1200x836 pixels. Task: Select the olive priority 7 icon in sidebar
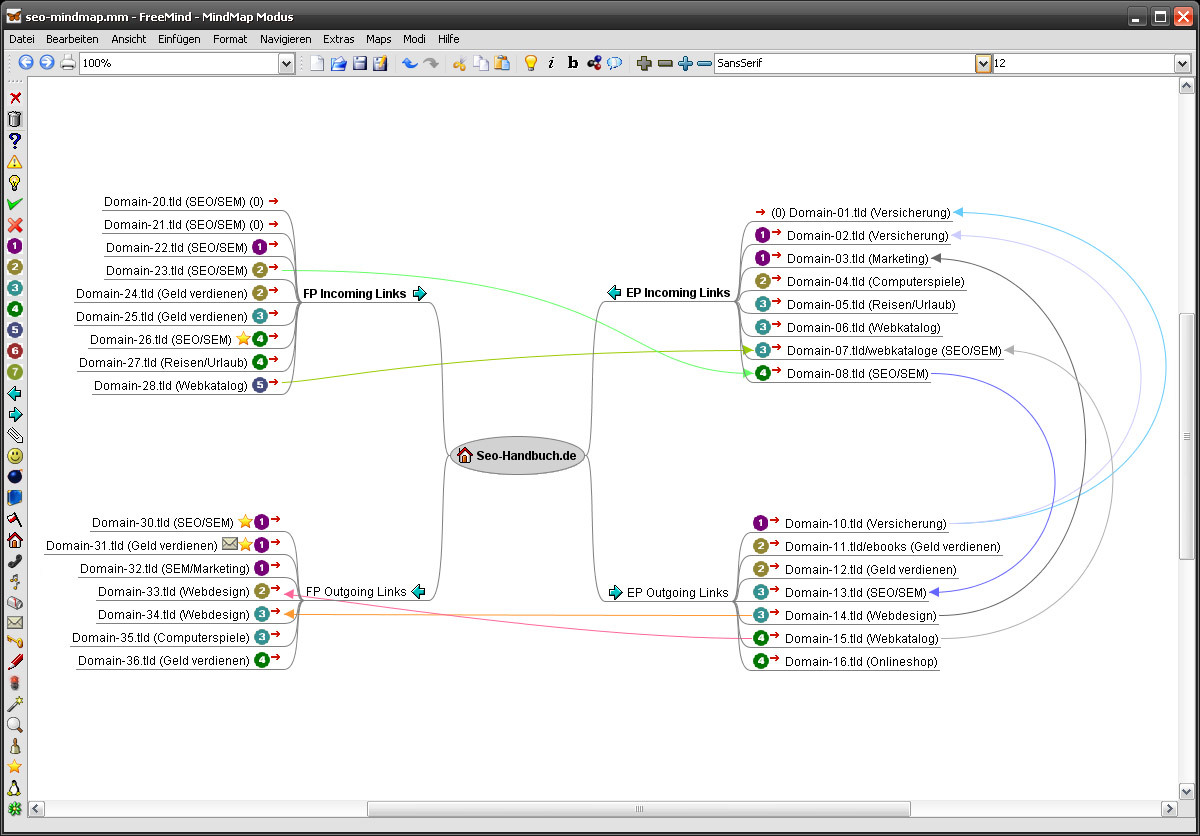click(15, 371)
